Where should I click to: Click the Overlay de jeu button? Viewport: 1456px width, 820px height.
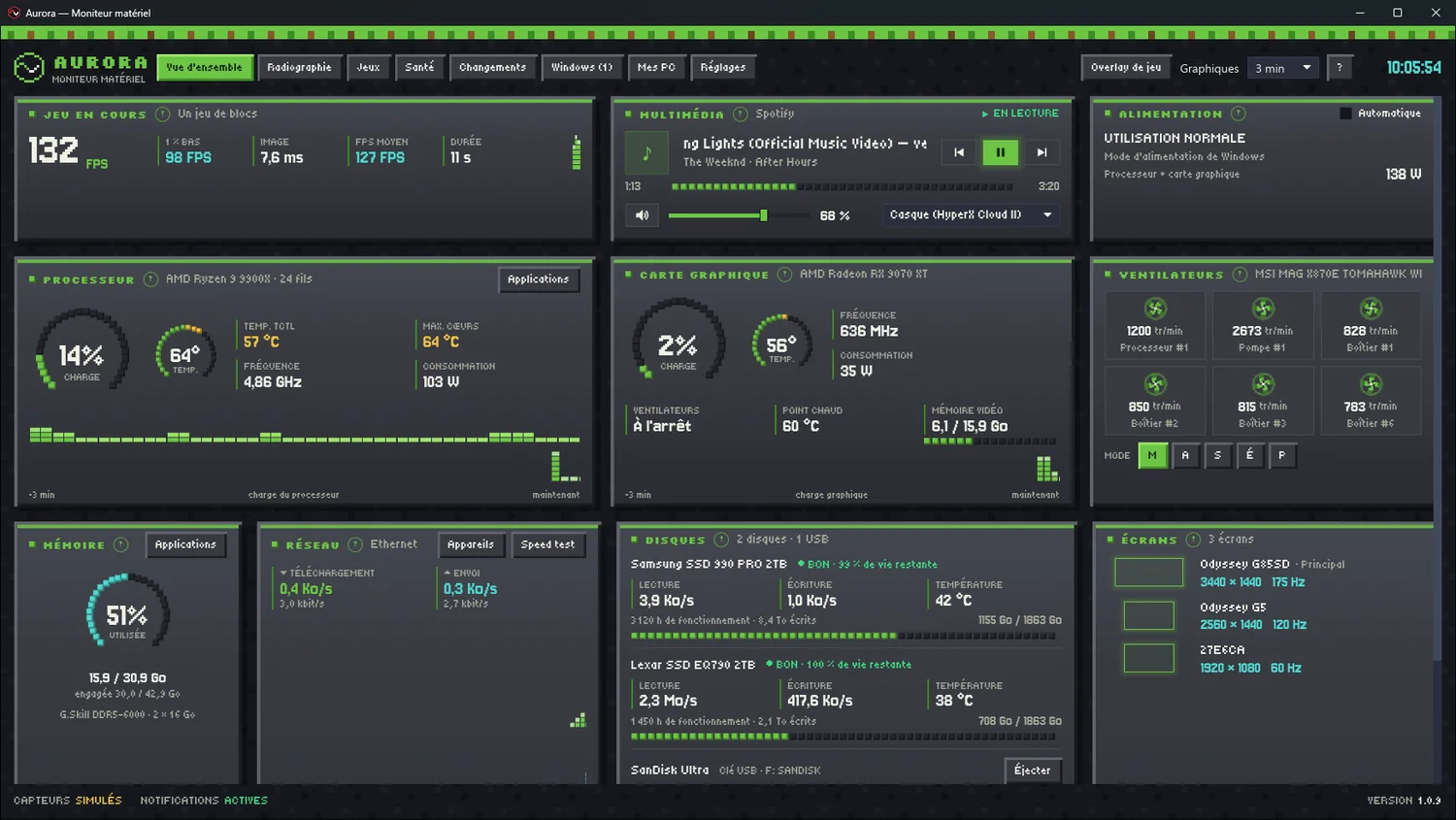click(1126, 68)
